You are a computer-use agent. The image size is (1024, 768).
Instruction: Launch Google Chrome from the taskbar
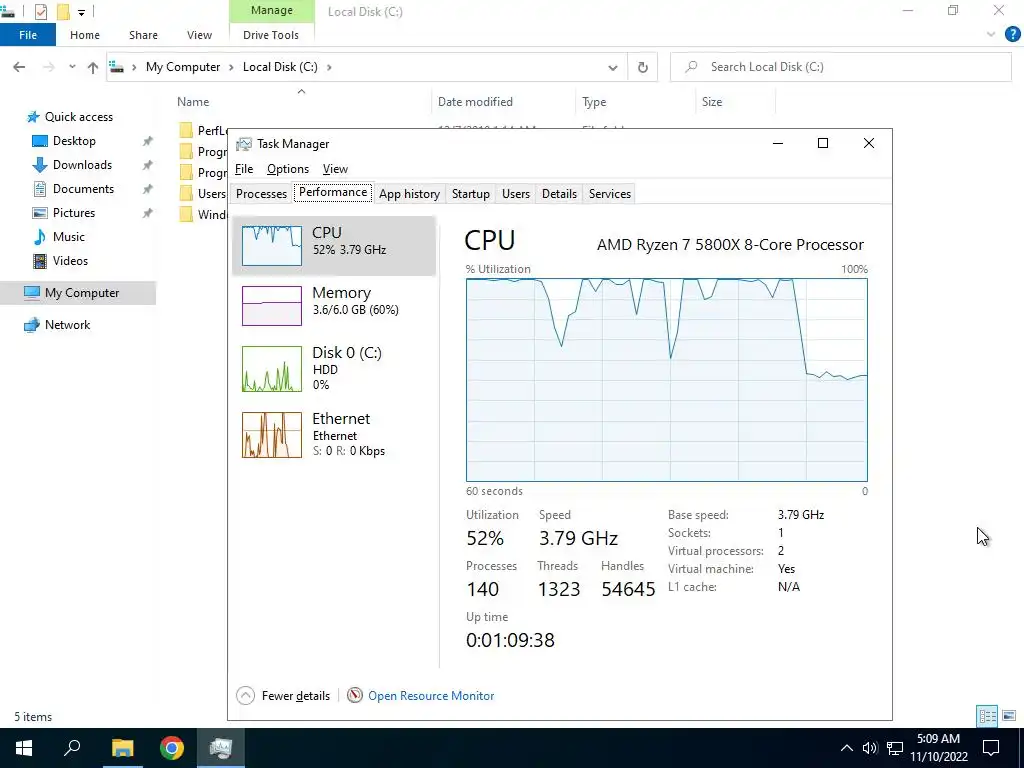[x=172, y=748]
